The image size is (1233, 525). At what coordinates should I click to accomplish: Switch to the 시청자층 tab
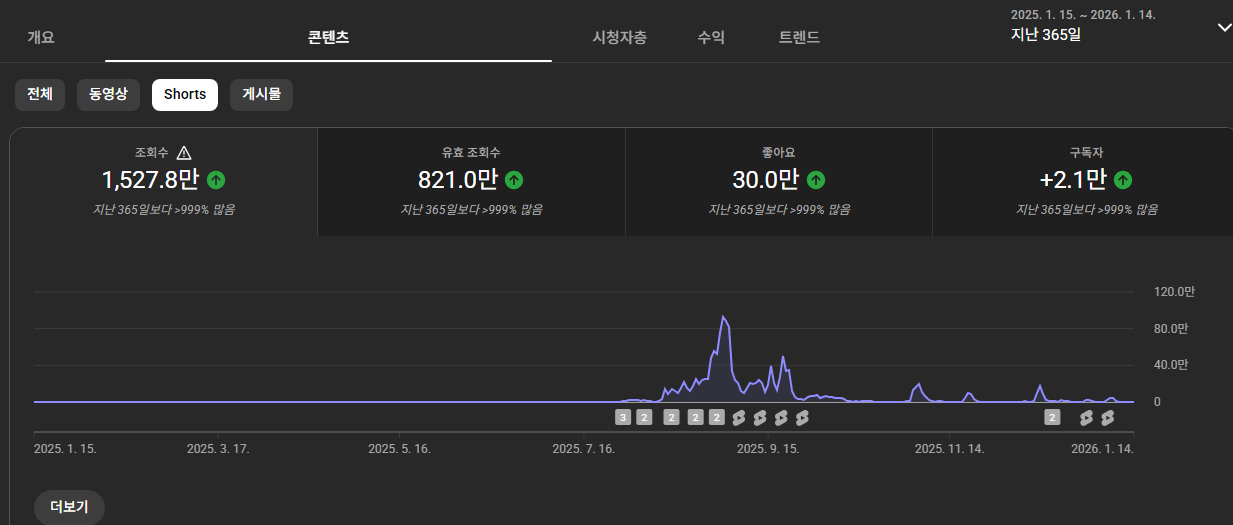tap(619, 38)
